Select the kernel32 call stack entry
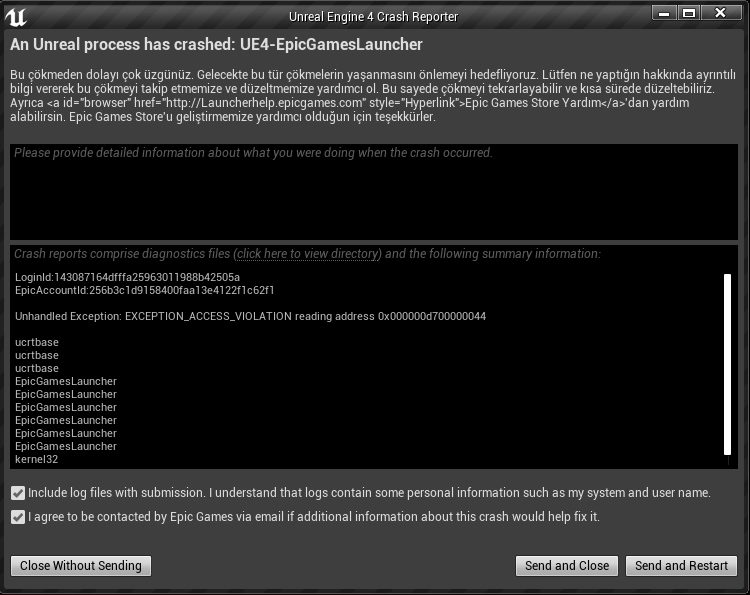The height and width of the screenshot is (595, 750). (x=37, y=460)
